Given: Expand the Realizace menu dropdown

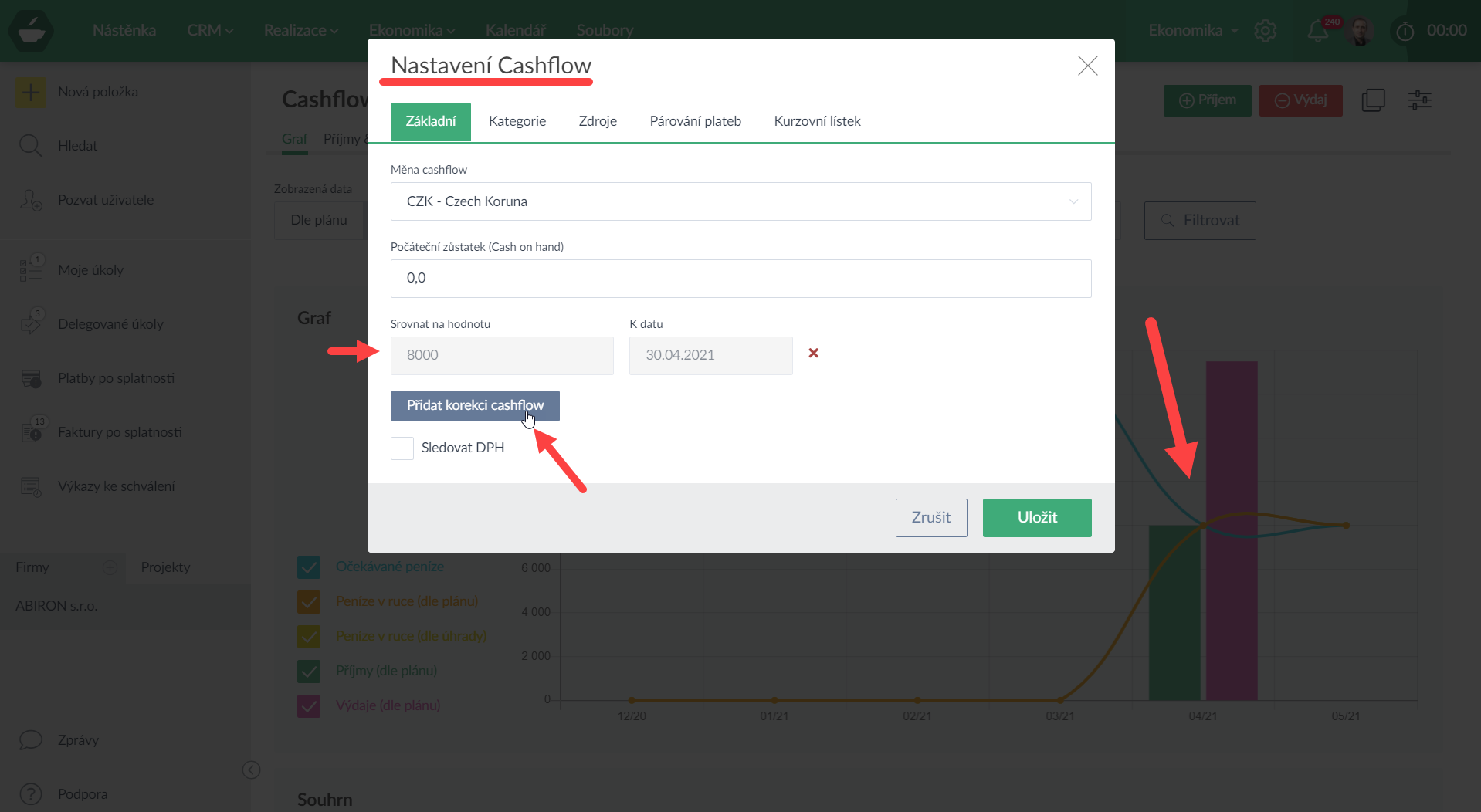Looking at the screenshot, I should click(300, 31).
